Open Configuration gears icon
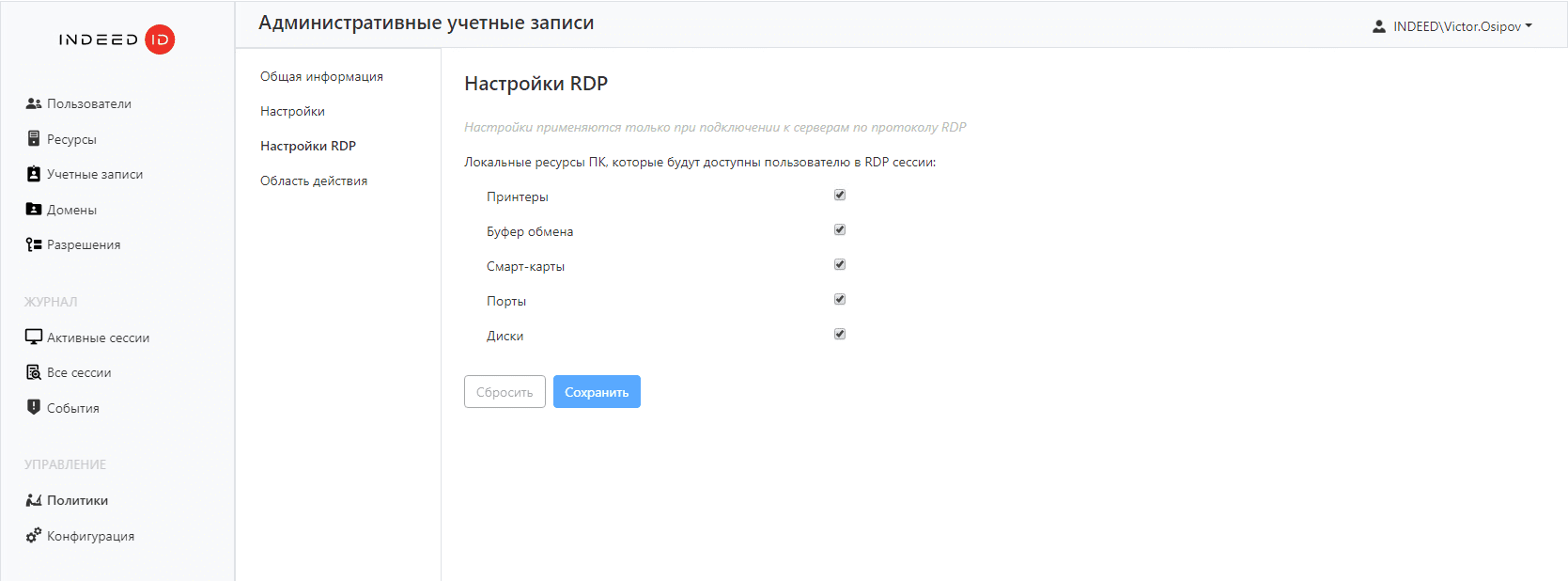Viewport: 1568px width, 581px height. click(x=34, y=536)
